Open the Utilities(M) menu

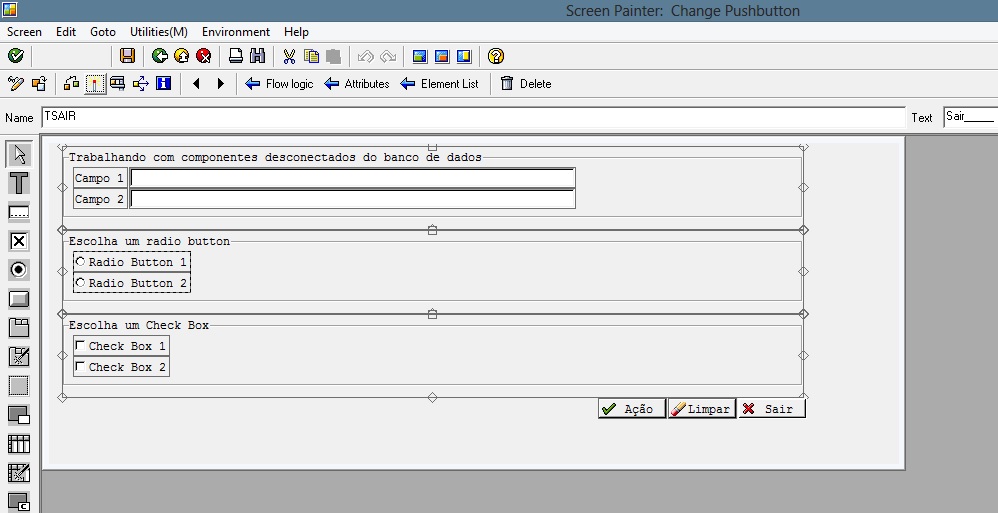tap(159, 32)
